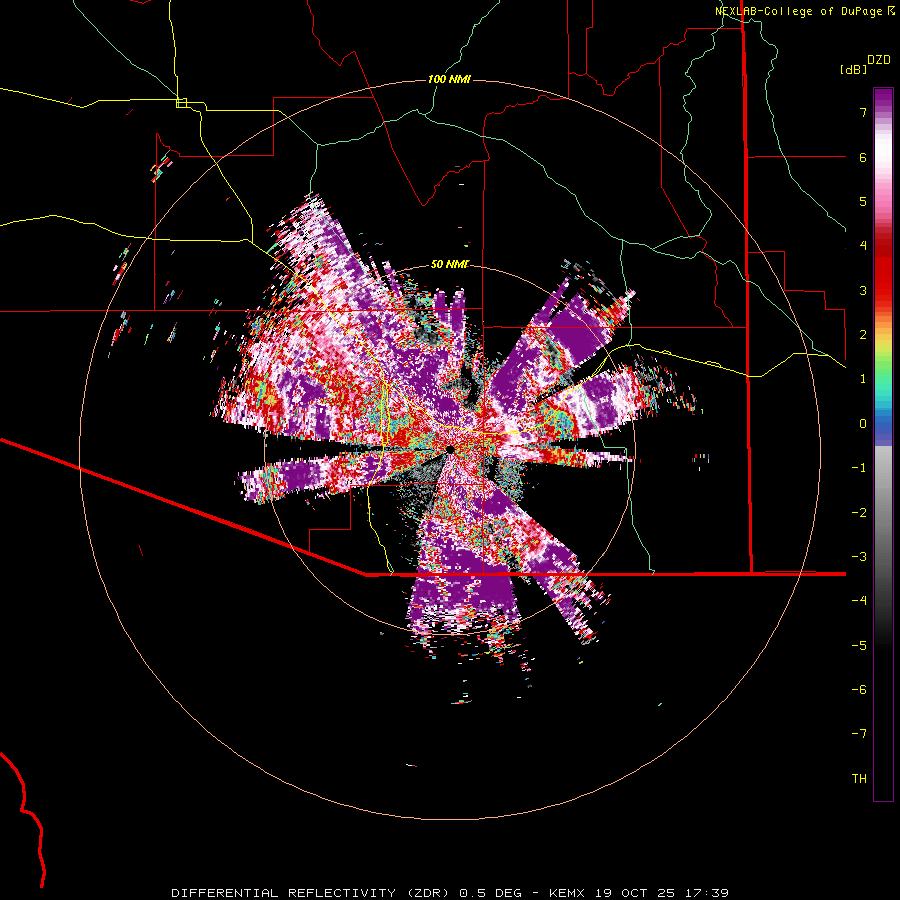Image resolution: width=900 pixels, height=900 pixels.
Task: Click the Differential Reflectivity caption text
Action: click(450, 893)
